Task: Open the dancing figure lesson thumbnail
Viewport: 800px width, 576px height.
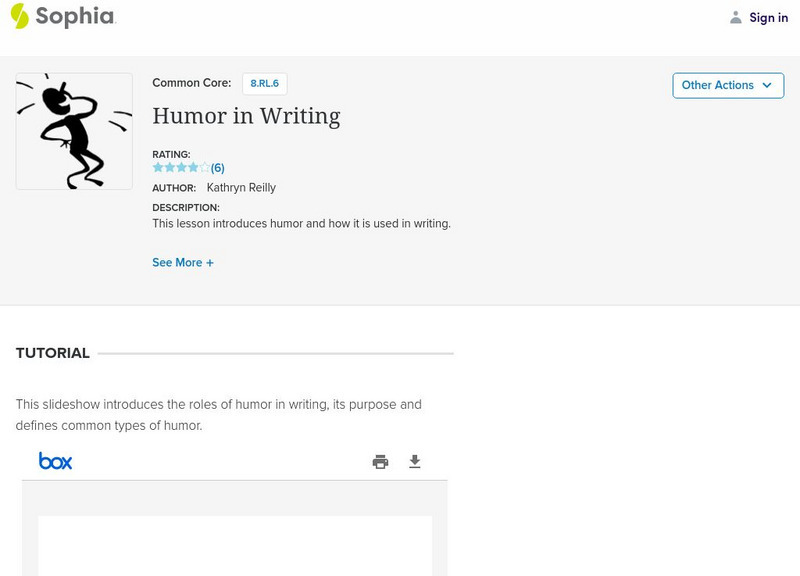Action: point(74,131)
